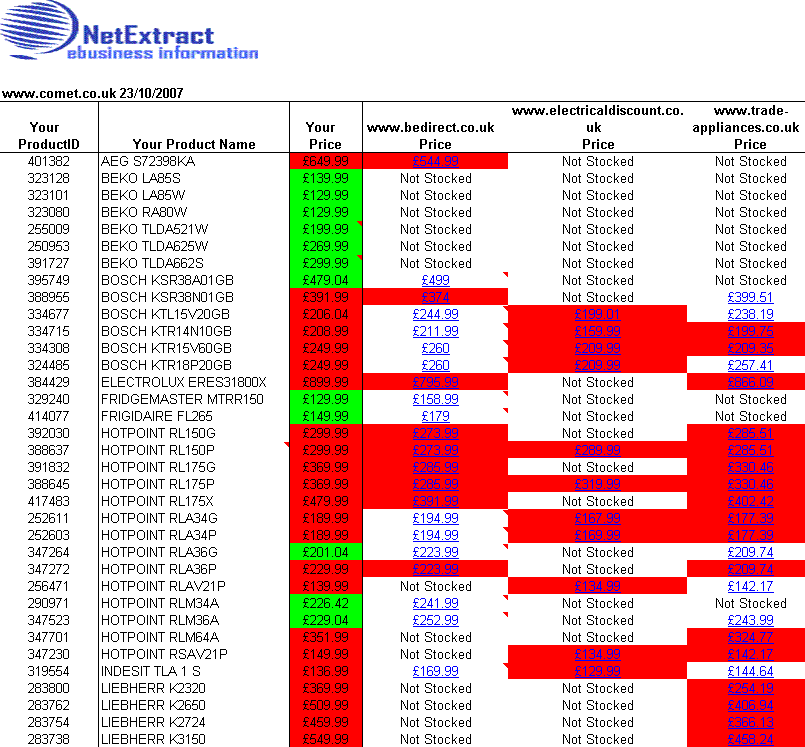Viewport: 805px width, 747px height.
Task: Open the £241.99 bedirect price link
Action: [x=435, y=603]
